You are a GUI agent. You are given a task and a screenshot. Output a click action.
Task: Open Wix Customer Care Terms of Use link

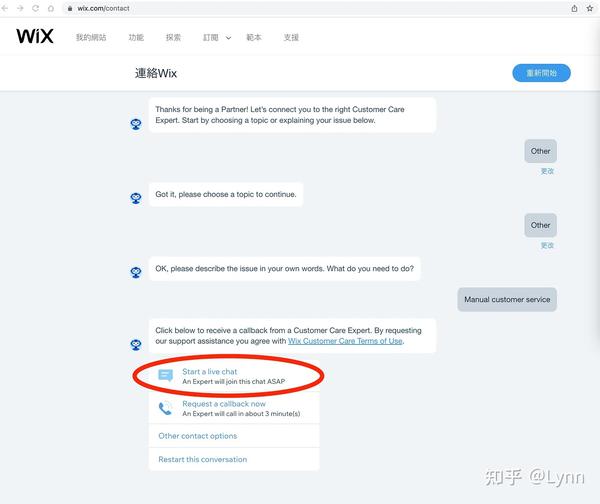(x=345, y=341)
